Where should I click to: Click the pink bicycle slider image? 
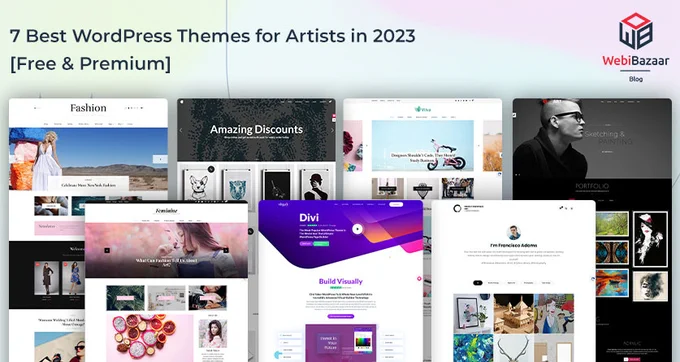pos(422,146)
